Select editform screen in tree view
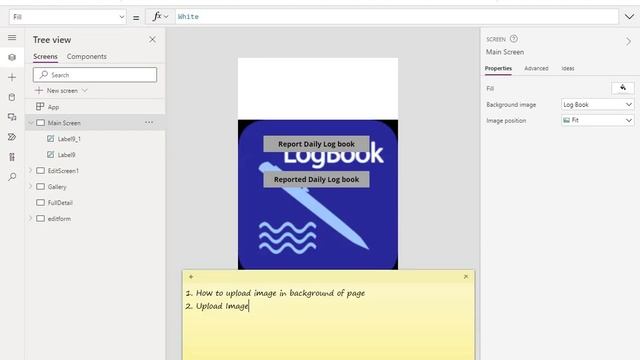The image size is (640, 360). coord(59,218)
